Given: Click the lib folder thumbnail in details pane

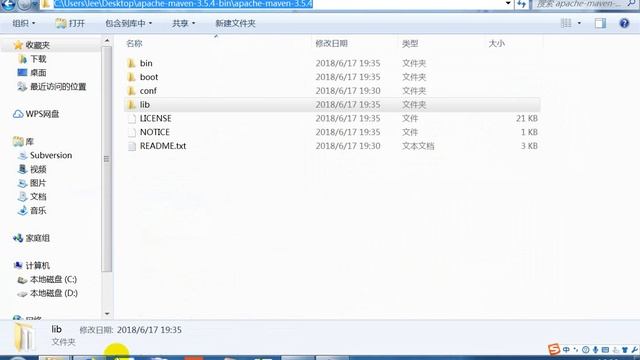Looking at the screenshot, I should tap(24, 337).
